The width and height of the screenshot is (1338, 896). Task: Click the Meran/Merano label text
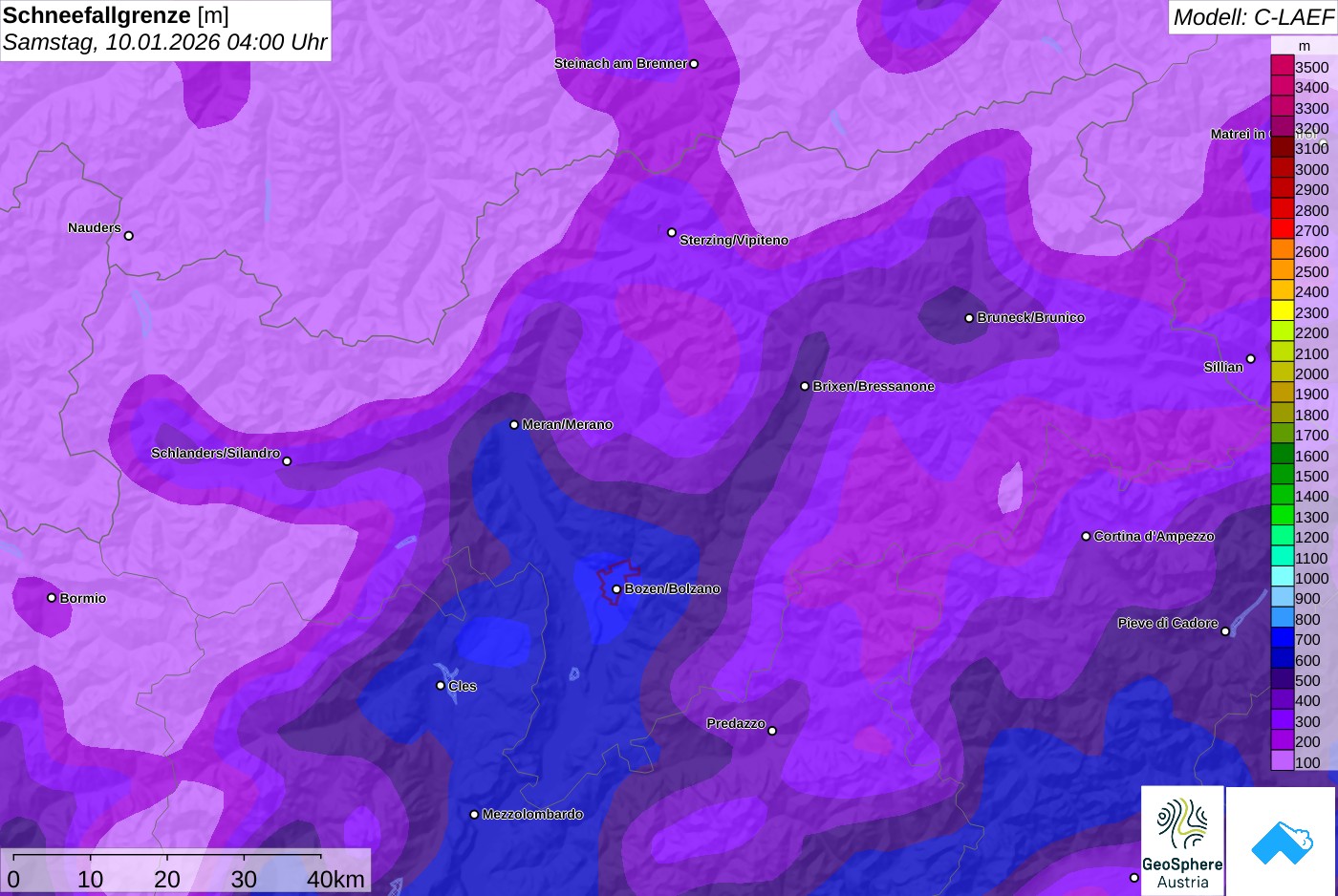tap(568, 425)
